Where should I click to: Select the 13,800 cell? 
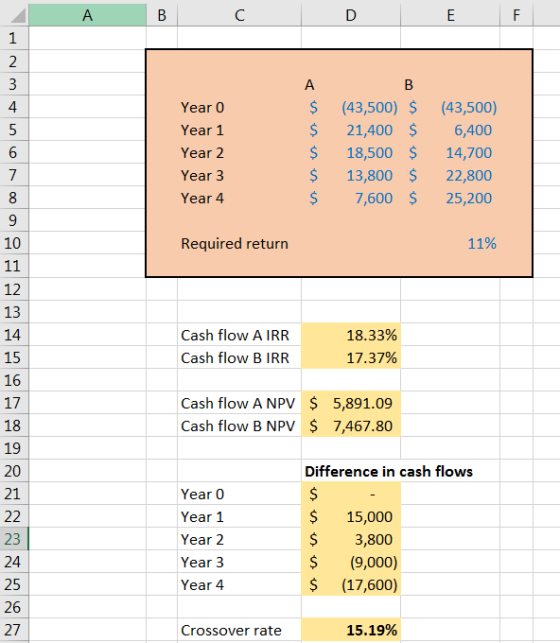[351, 176]
